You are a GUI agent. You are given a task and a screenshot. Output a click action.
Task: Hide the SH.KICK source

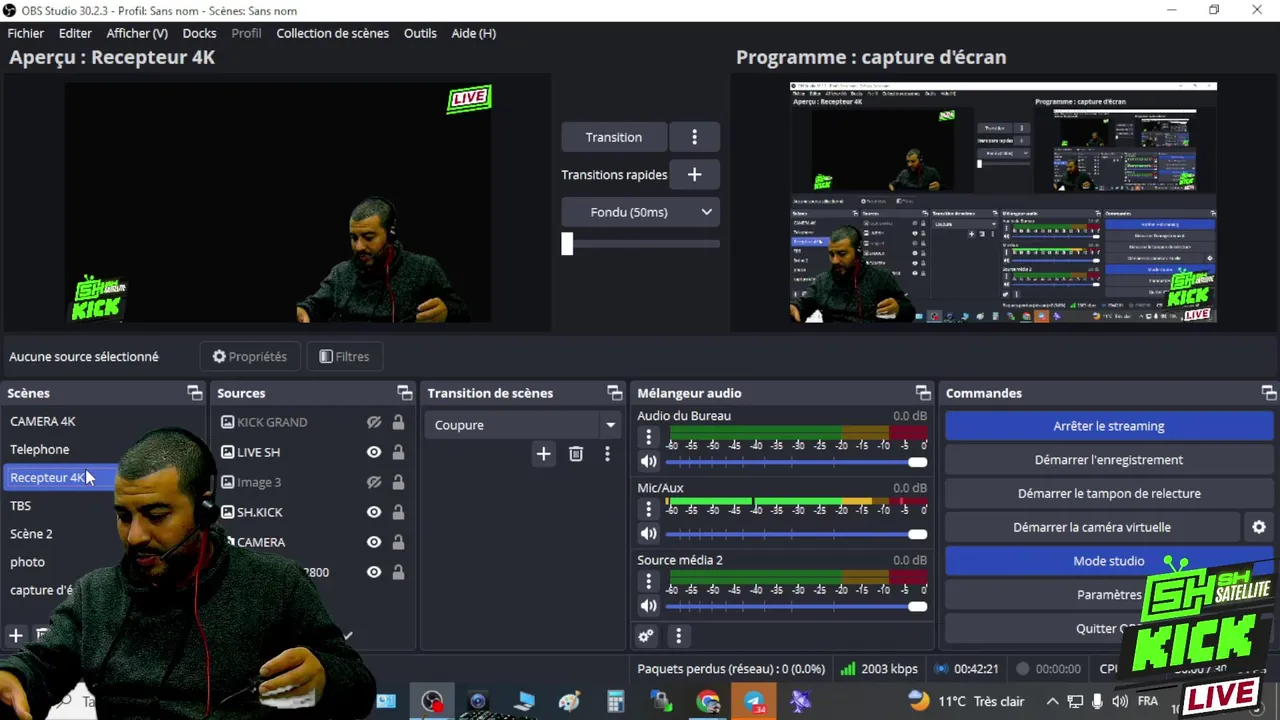[x=374, y=512]
